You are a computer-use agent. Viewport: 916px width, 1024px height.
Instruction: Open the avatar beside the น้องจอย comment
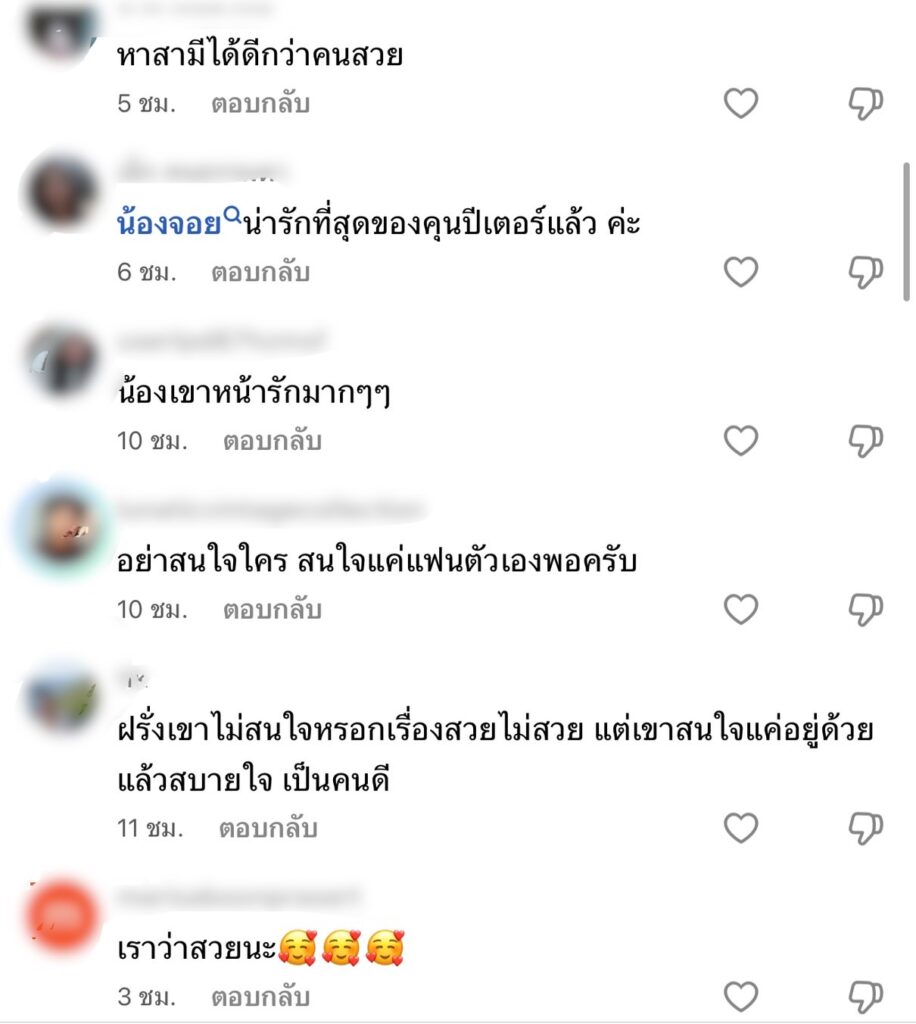point(62,192)
